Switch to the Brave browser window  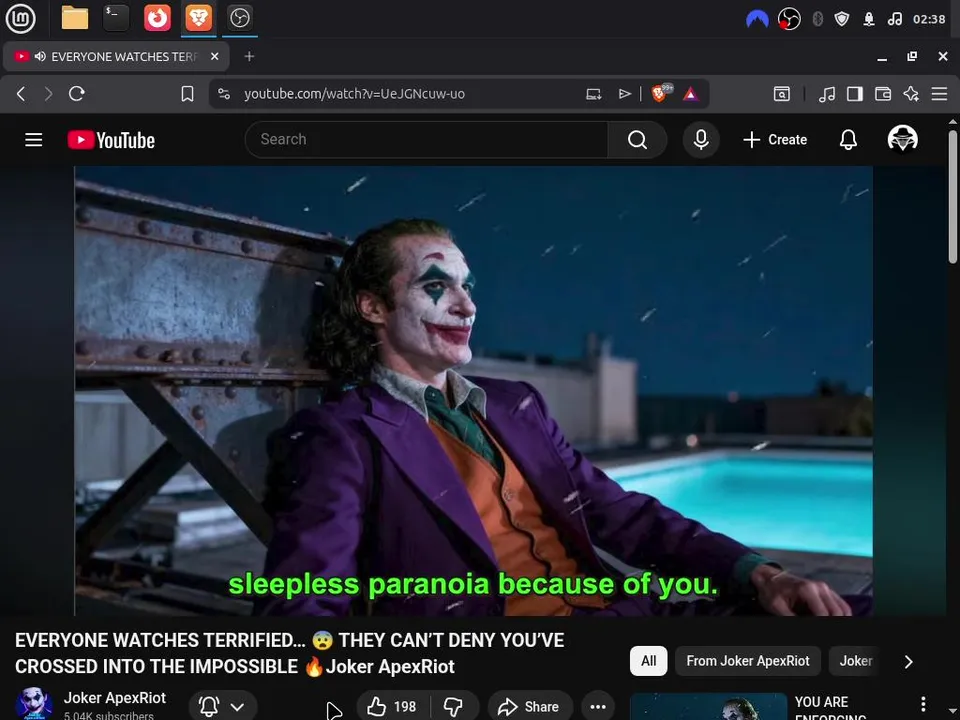click(x=198, y=18)
